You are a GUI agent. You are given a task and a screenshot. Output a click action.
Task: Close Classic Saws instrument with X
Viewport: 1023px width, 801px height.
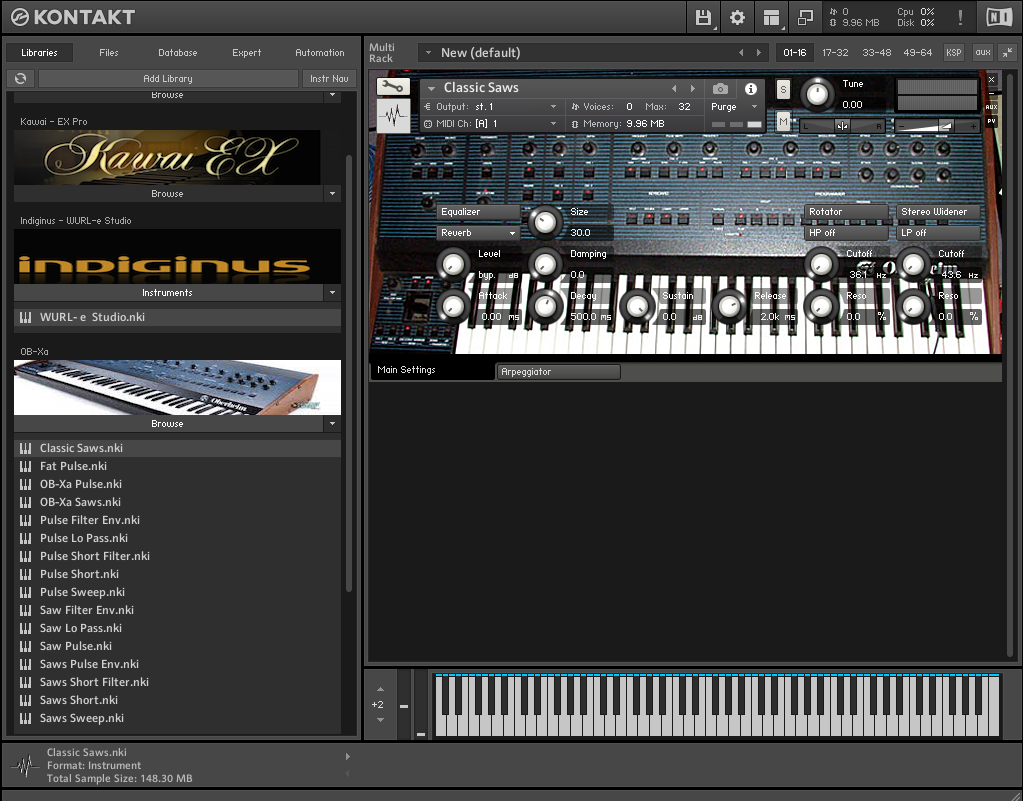[x=991, y=80]
